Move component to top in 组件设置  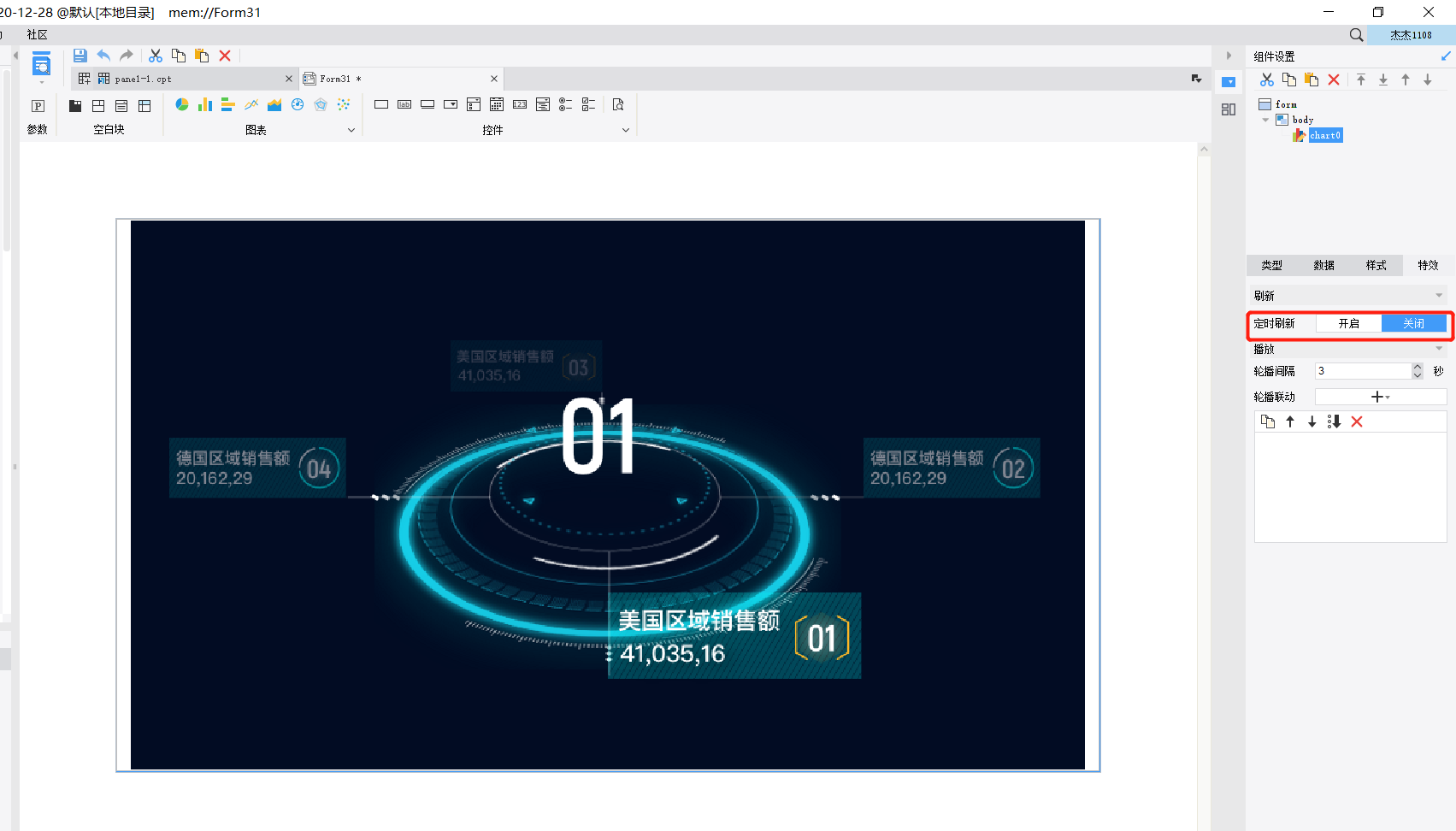pyautogui.click(x=1361, y=80)
